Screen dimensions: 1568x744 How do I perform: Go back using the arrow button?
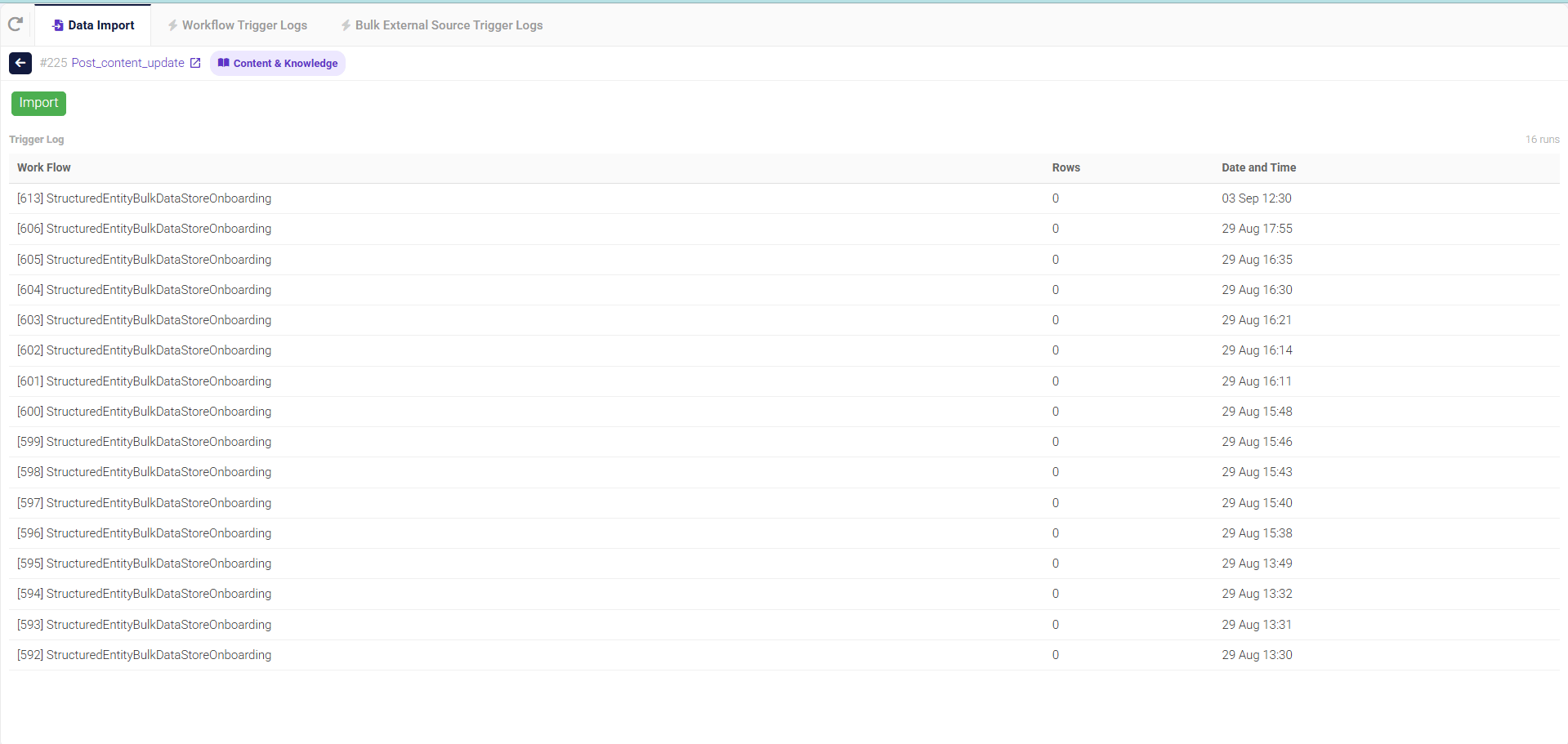20,63
